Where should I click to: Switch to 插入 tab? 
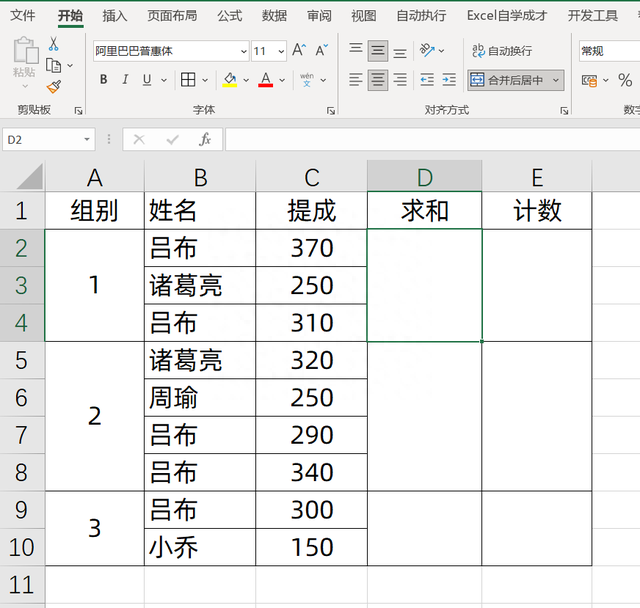tap(115, 16)
